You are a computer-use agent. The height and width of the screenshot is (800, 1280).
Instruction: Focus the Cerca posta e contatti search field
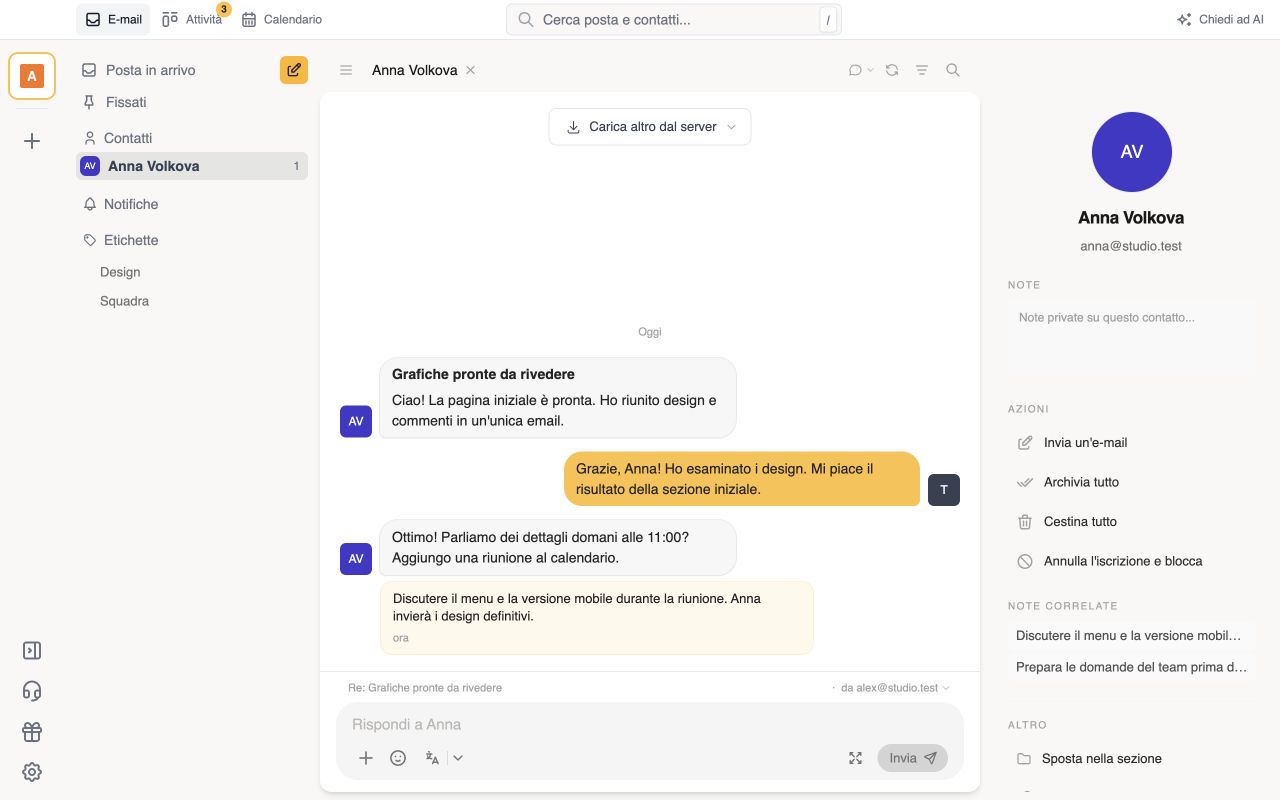674,19
